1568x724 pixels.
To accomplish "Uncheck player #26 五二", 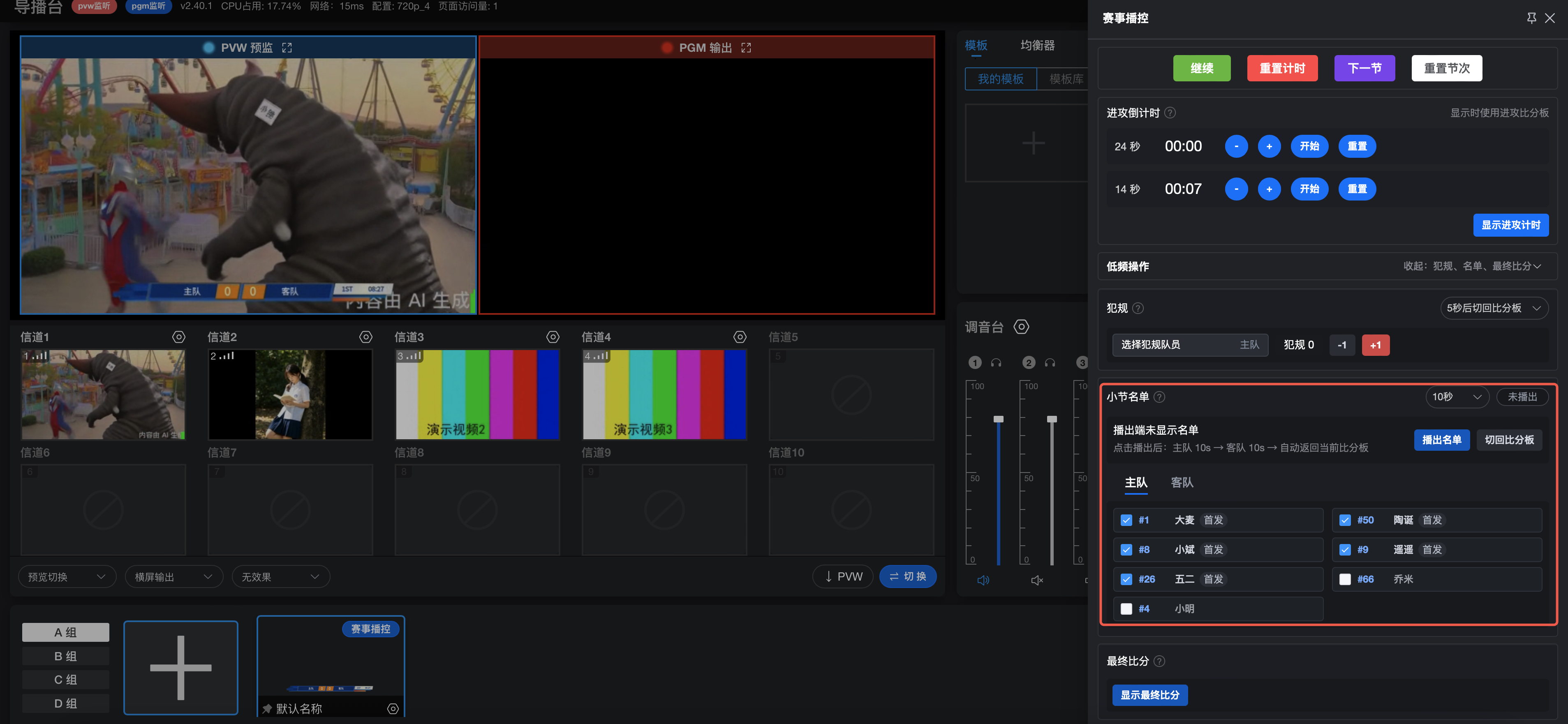I will click(1126, 579).
